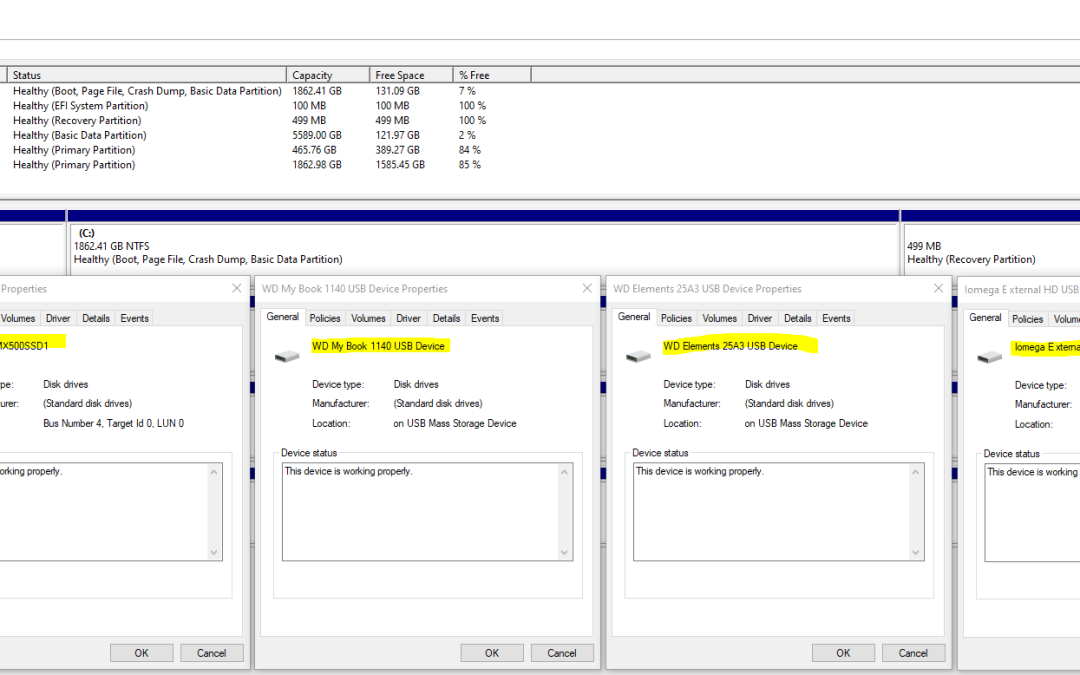Open Volumes tab in WD My Book dialog
Viewport: 1080px width, 675px height.
[x=368, y=318]
